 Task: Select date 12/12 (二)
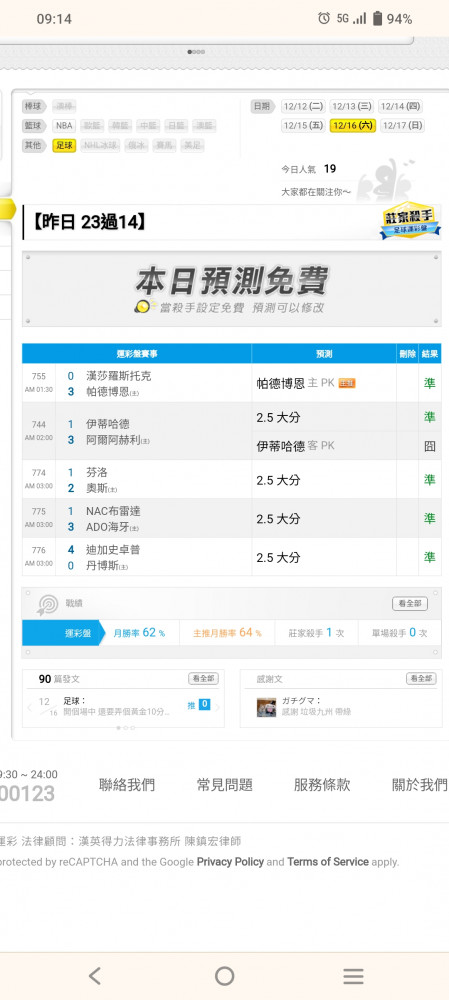304,107
